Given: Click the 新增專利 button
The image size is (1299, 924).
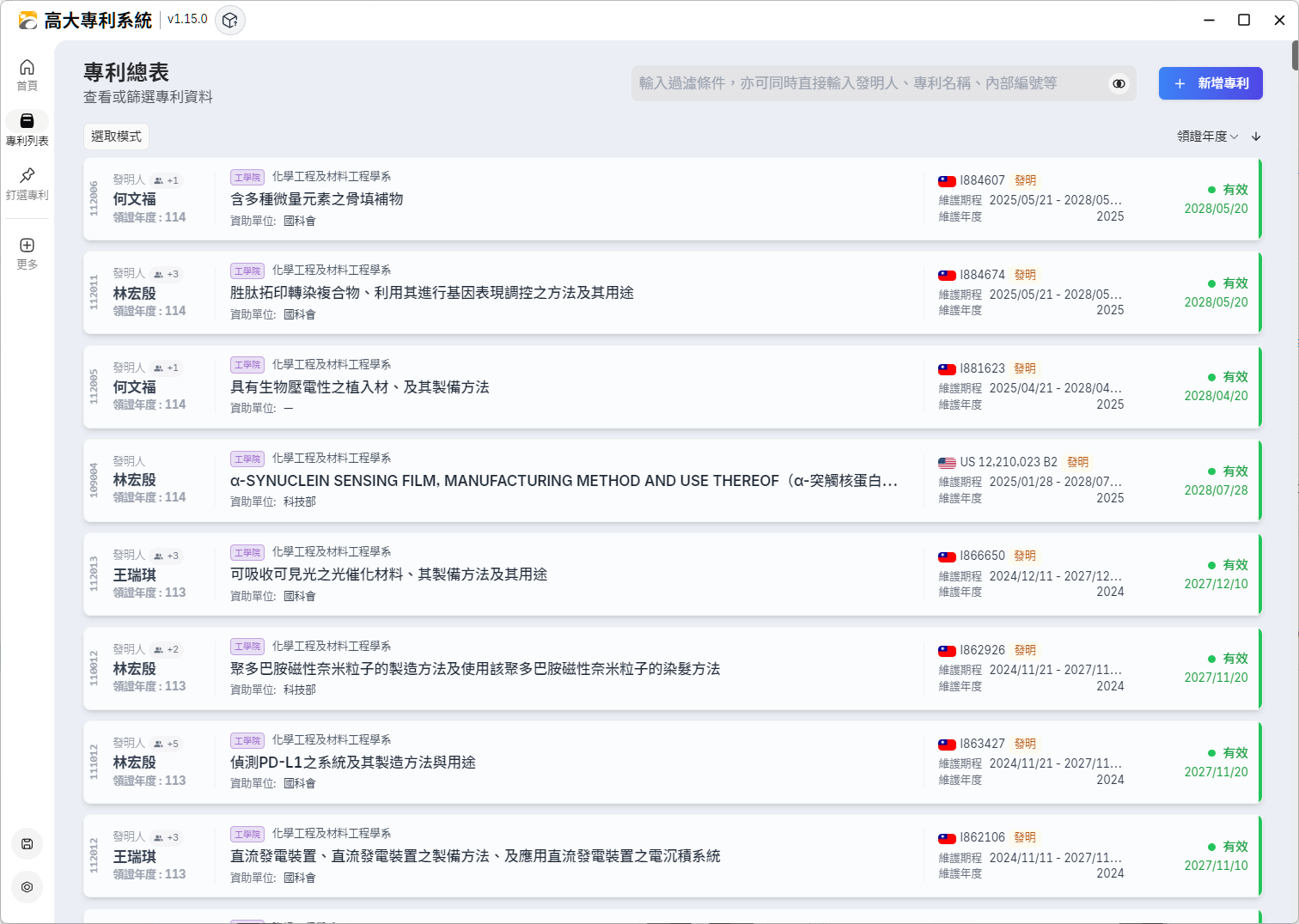Looking at the screenshot, I should 1210,83.
